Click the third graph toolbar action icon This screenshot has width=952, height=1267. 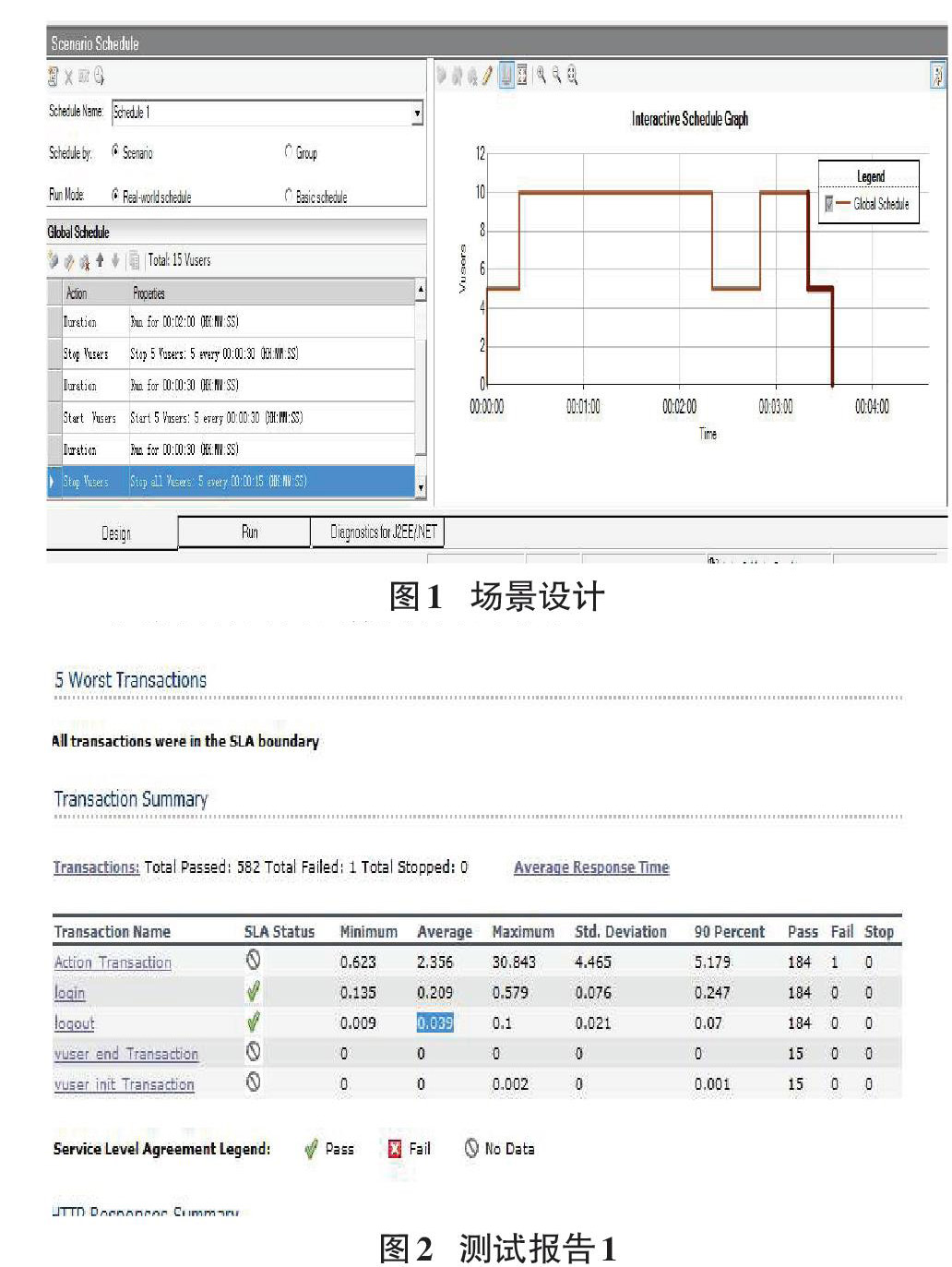coord(472,76)
